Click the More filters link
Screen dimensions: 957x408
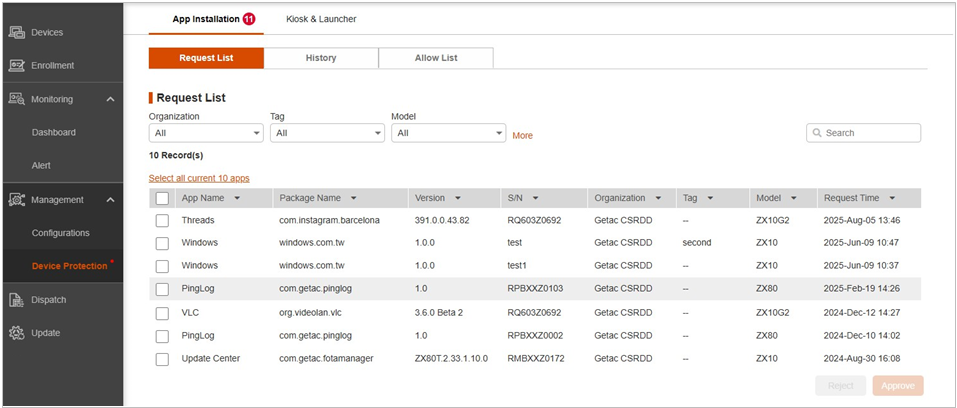522,135
